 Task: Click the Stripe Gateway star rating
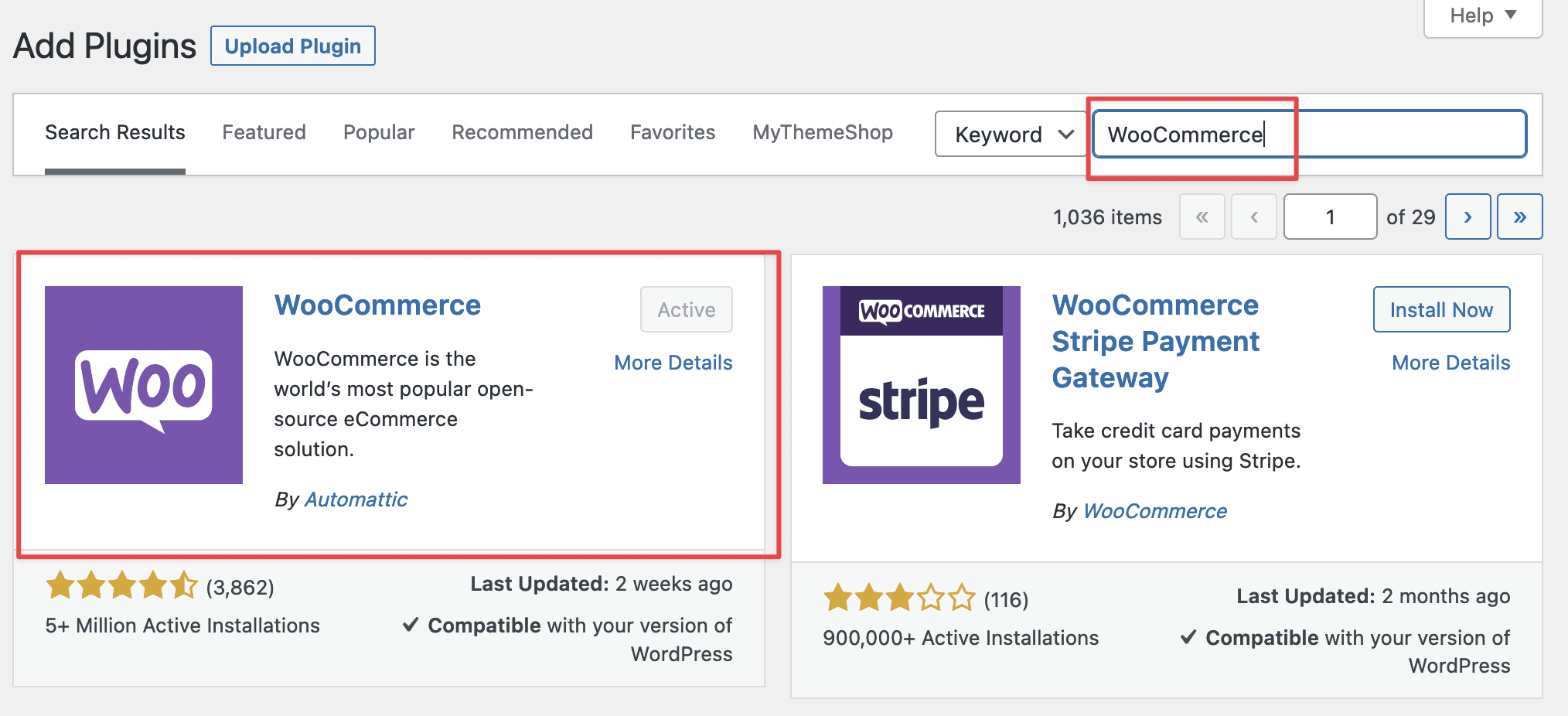click(900, 598)
